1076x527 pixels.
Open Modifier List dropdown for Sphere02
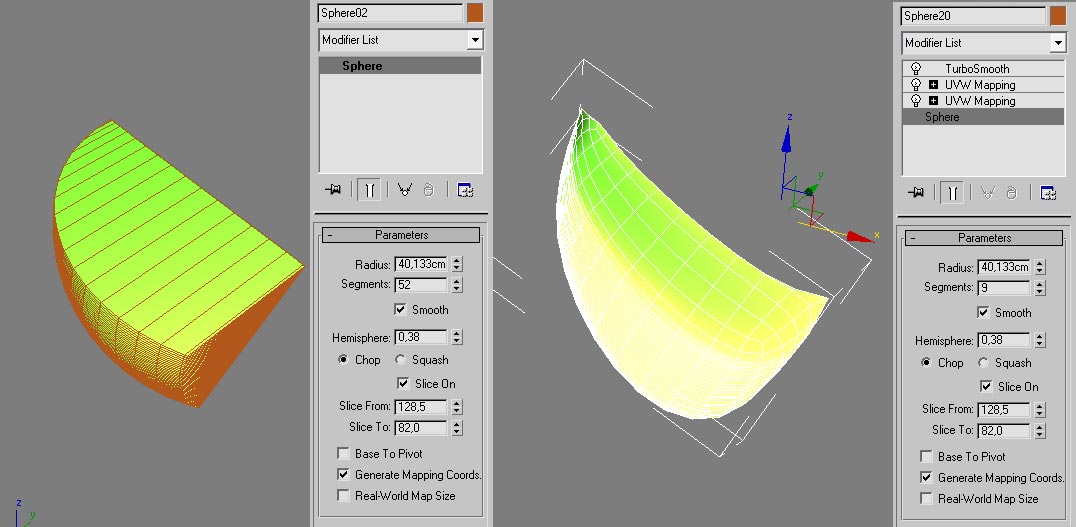(475, 40)
